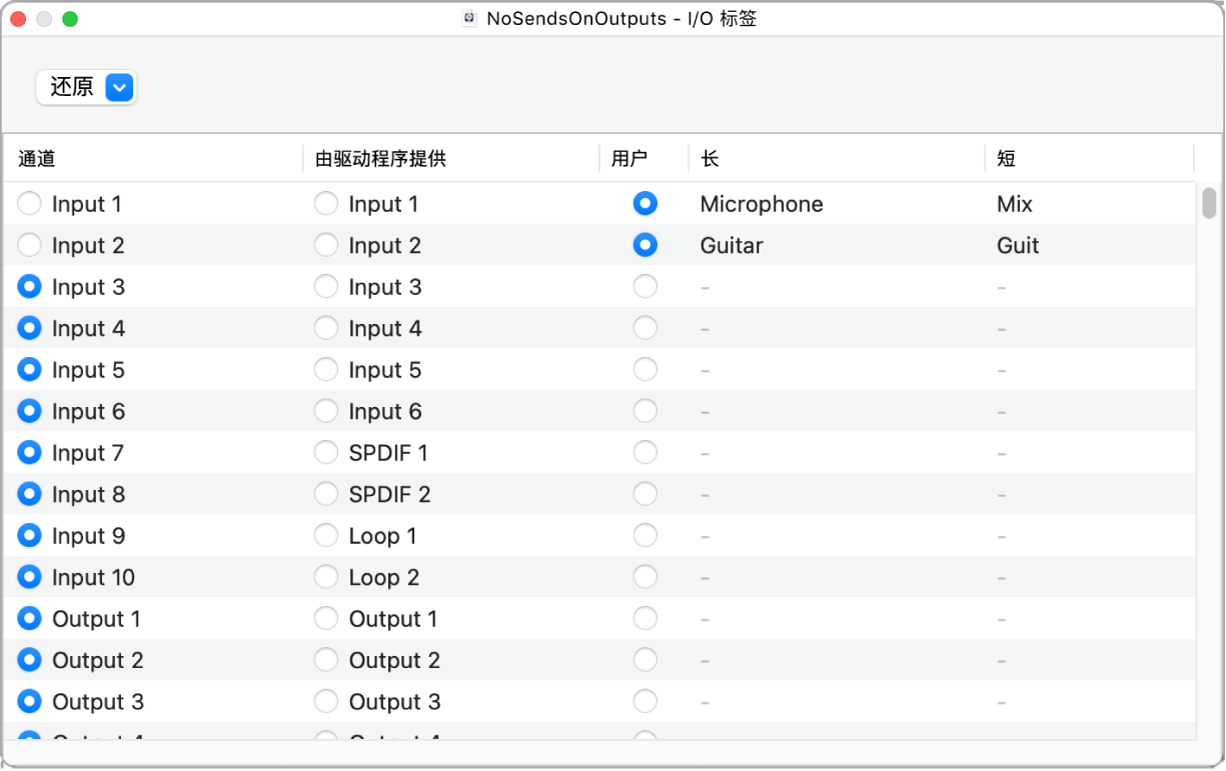This screenshot has height=771, width=1226.
Task: Click the document proxy icon in the title bar
Action: [468, 17]
